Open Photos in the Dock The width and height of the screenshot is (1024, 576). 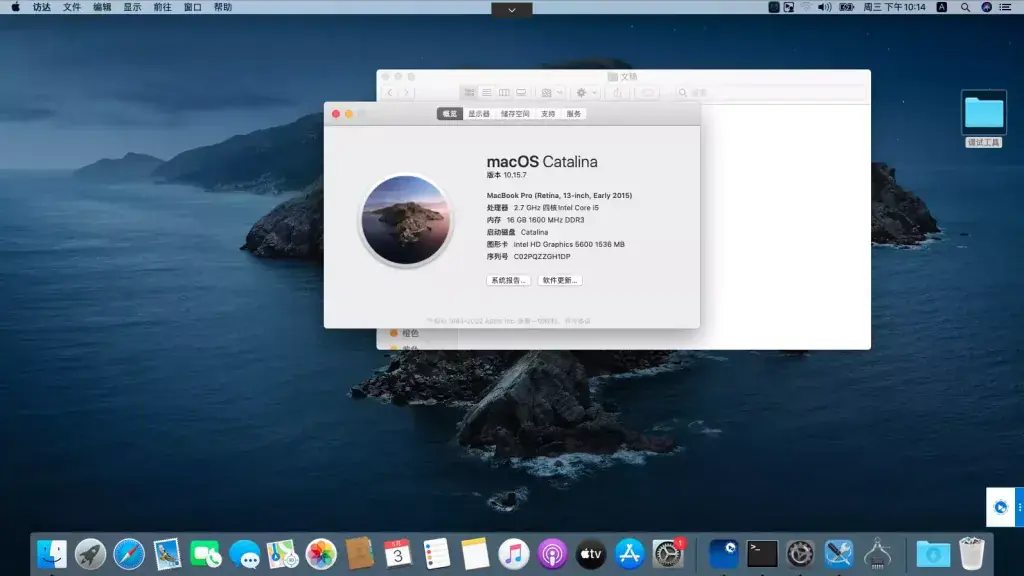coord(321,554)
